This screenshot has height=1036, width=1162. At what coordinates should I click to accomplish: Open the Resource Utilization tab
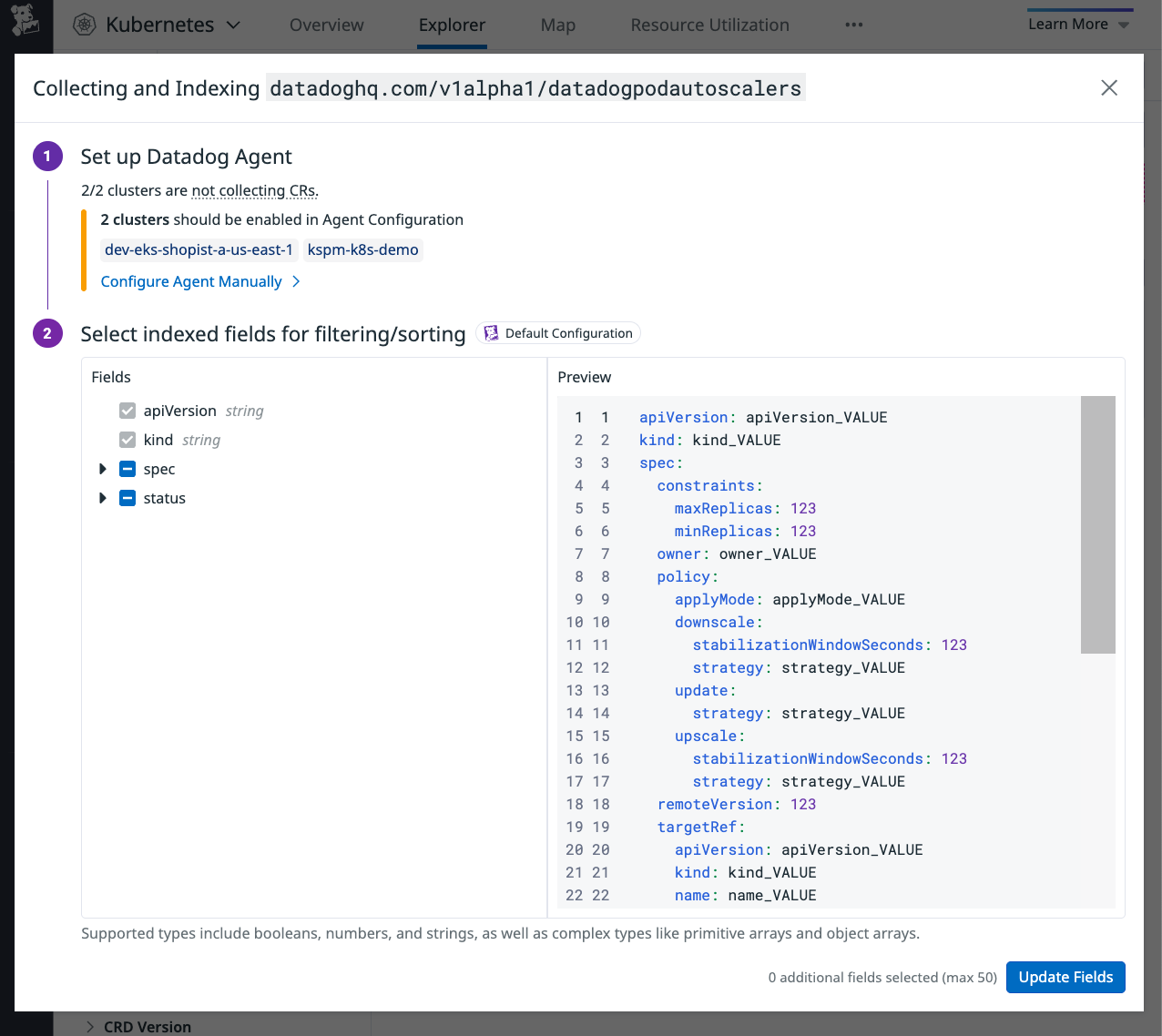[x=709, y=25]
